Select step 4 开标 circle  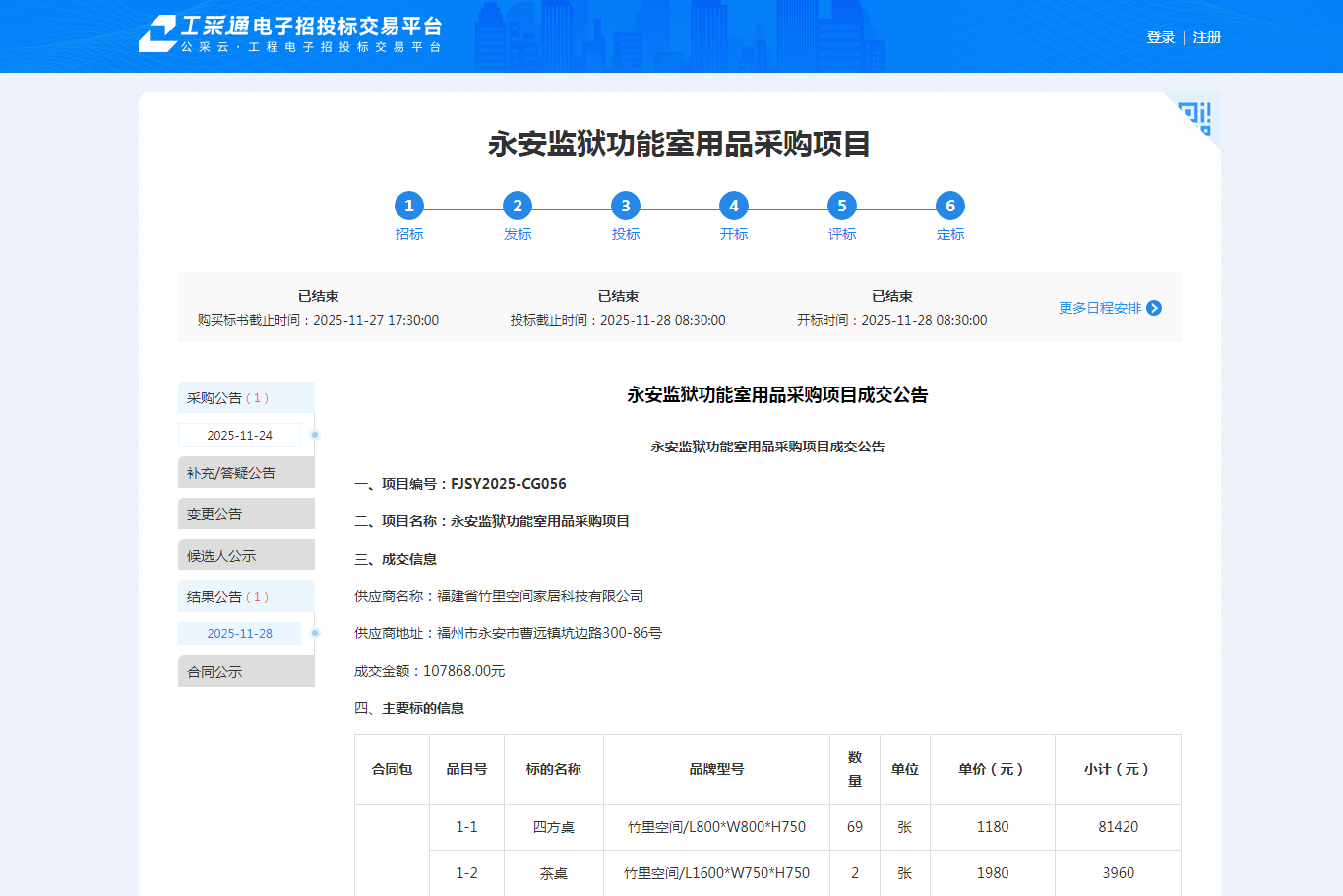tap(734, 206)
